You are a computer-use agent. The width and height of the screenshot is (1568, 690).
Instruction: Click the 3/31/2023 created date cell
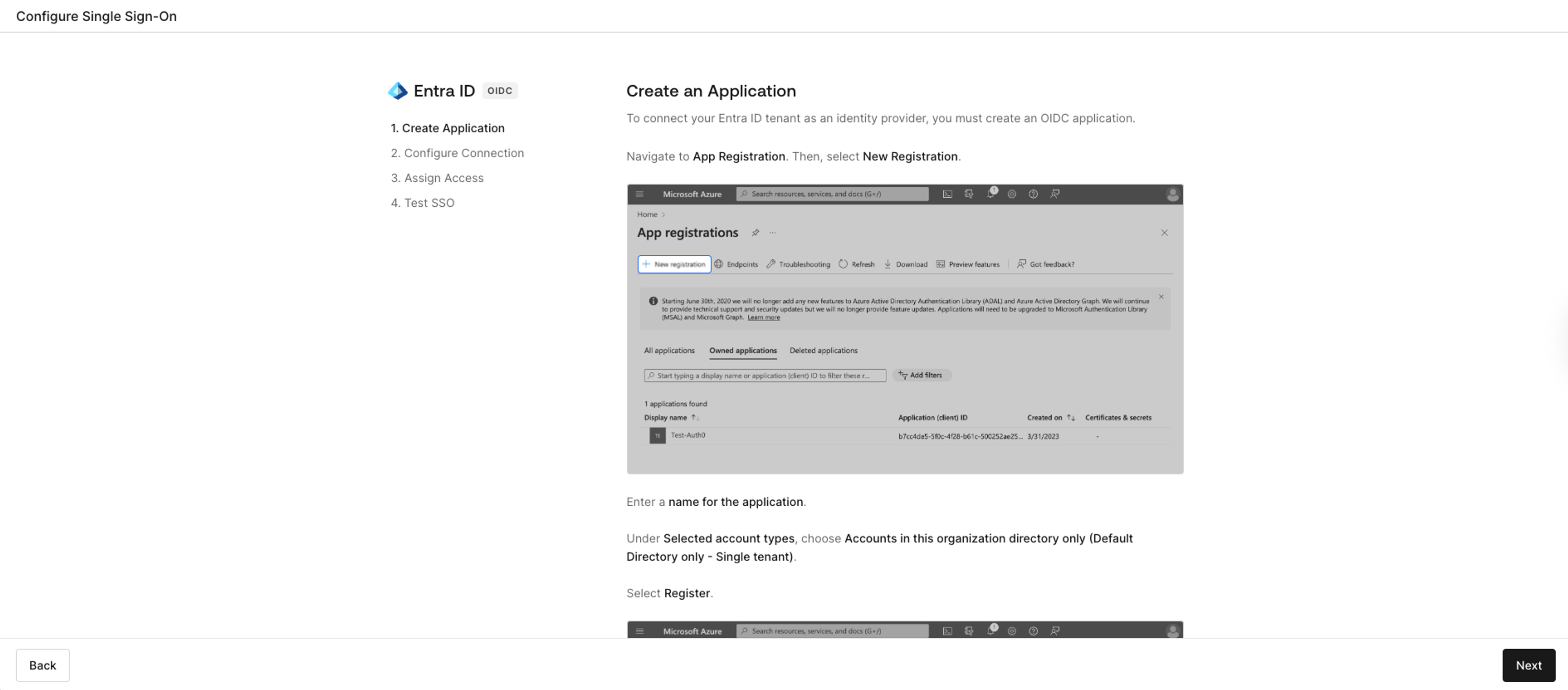pyautogui.click(x=1043, y=437)
